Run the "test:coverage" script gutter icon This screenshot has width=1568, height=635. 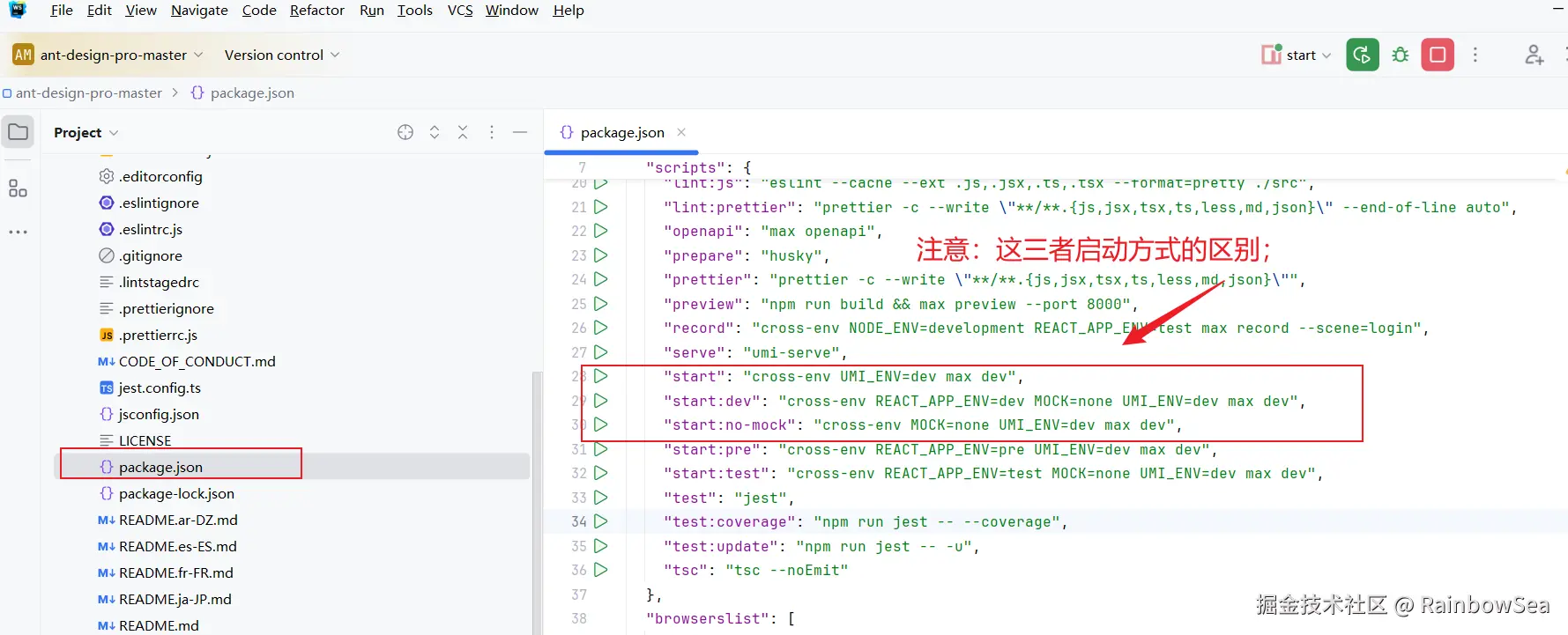(x=601, y=521)
